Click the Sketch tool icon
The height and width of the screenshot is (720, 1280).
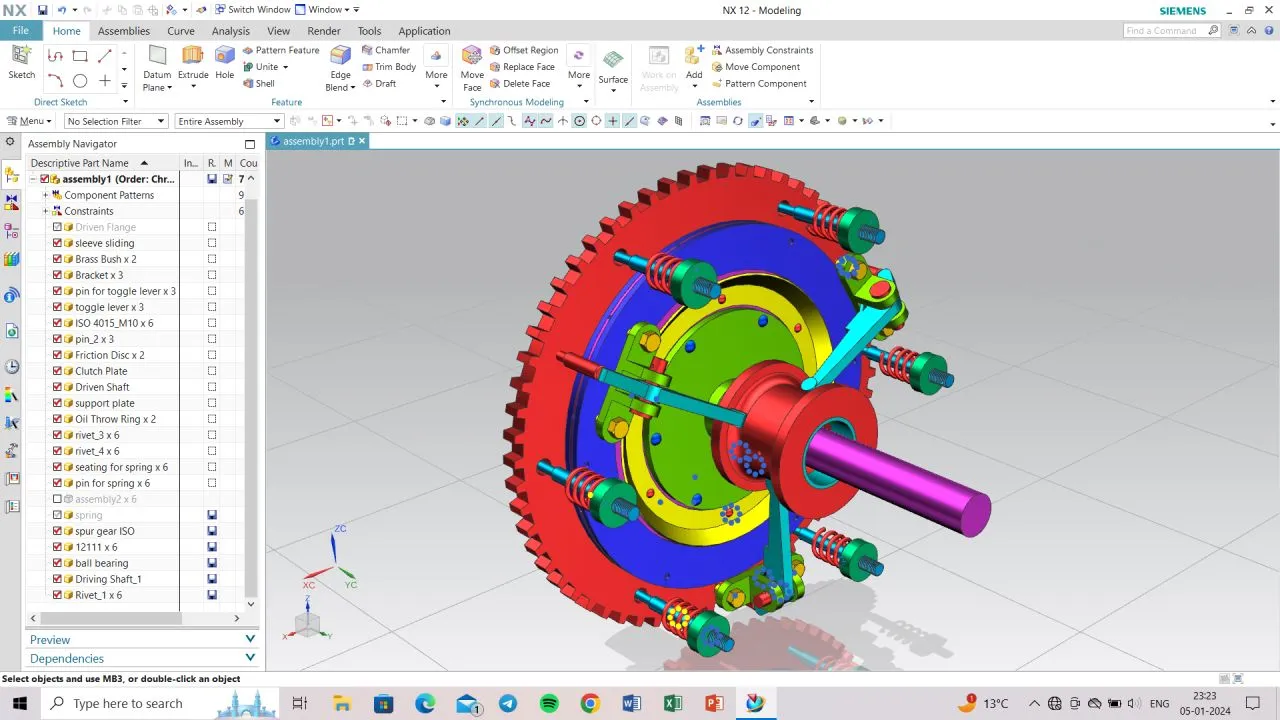click(x=21, y=56)
